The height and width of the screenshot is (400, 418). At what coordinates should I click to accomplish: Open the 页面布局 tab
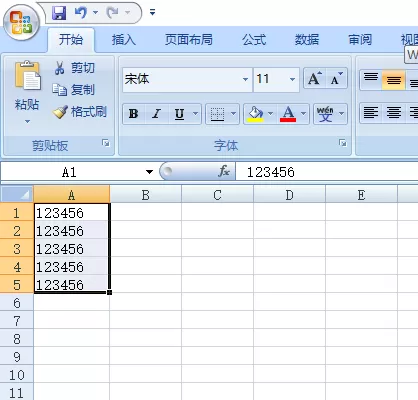pos(189,40)
